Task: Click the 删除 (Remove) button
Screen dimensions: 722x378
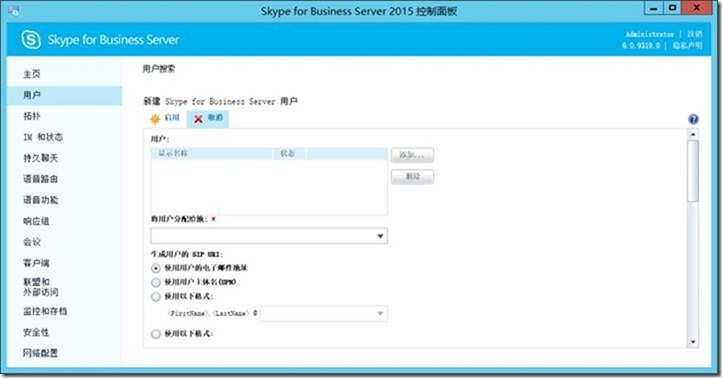Action: pos(412,177)
